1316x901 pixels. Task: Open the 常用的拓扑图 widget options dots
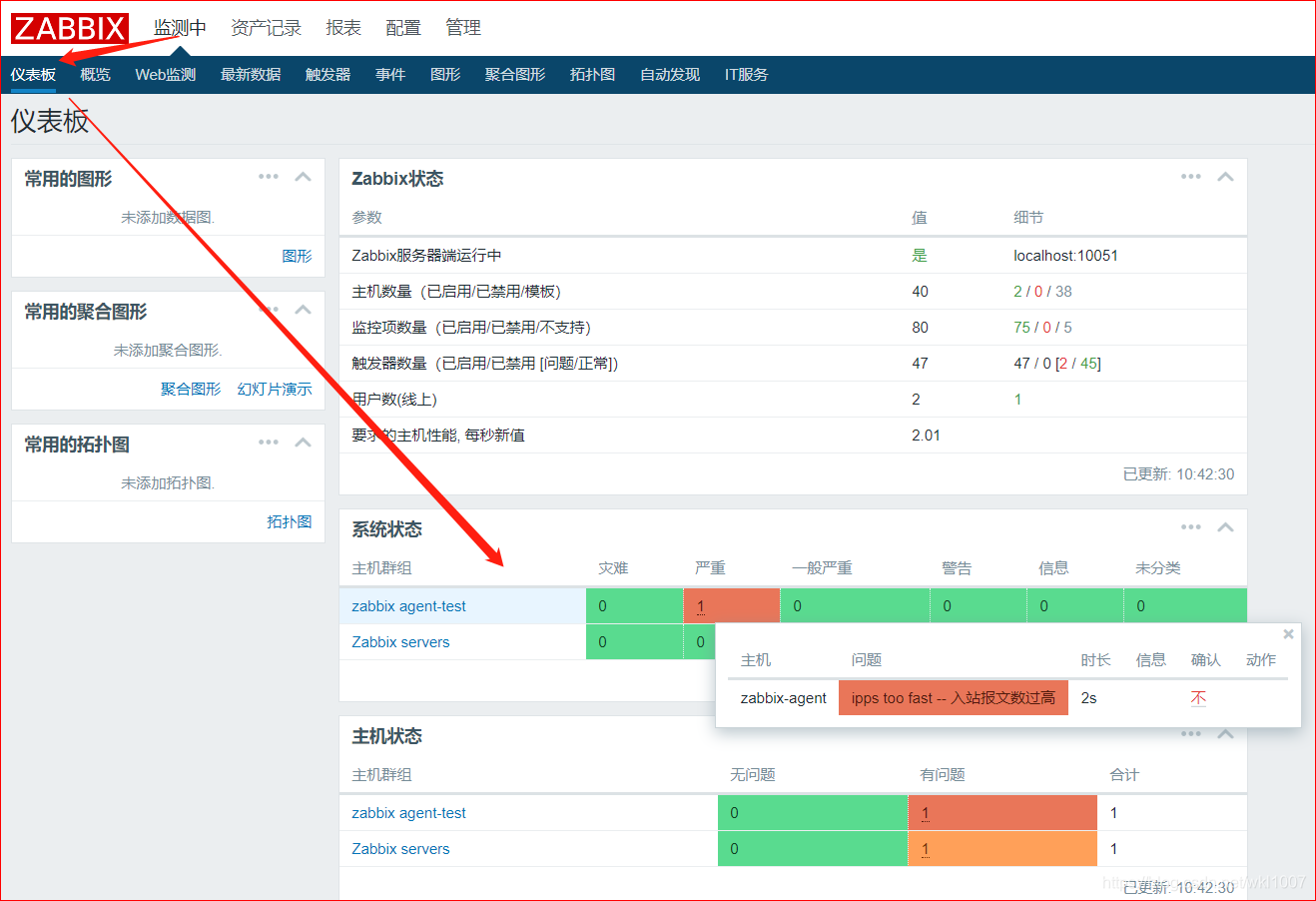tap(269, 443)
